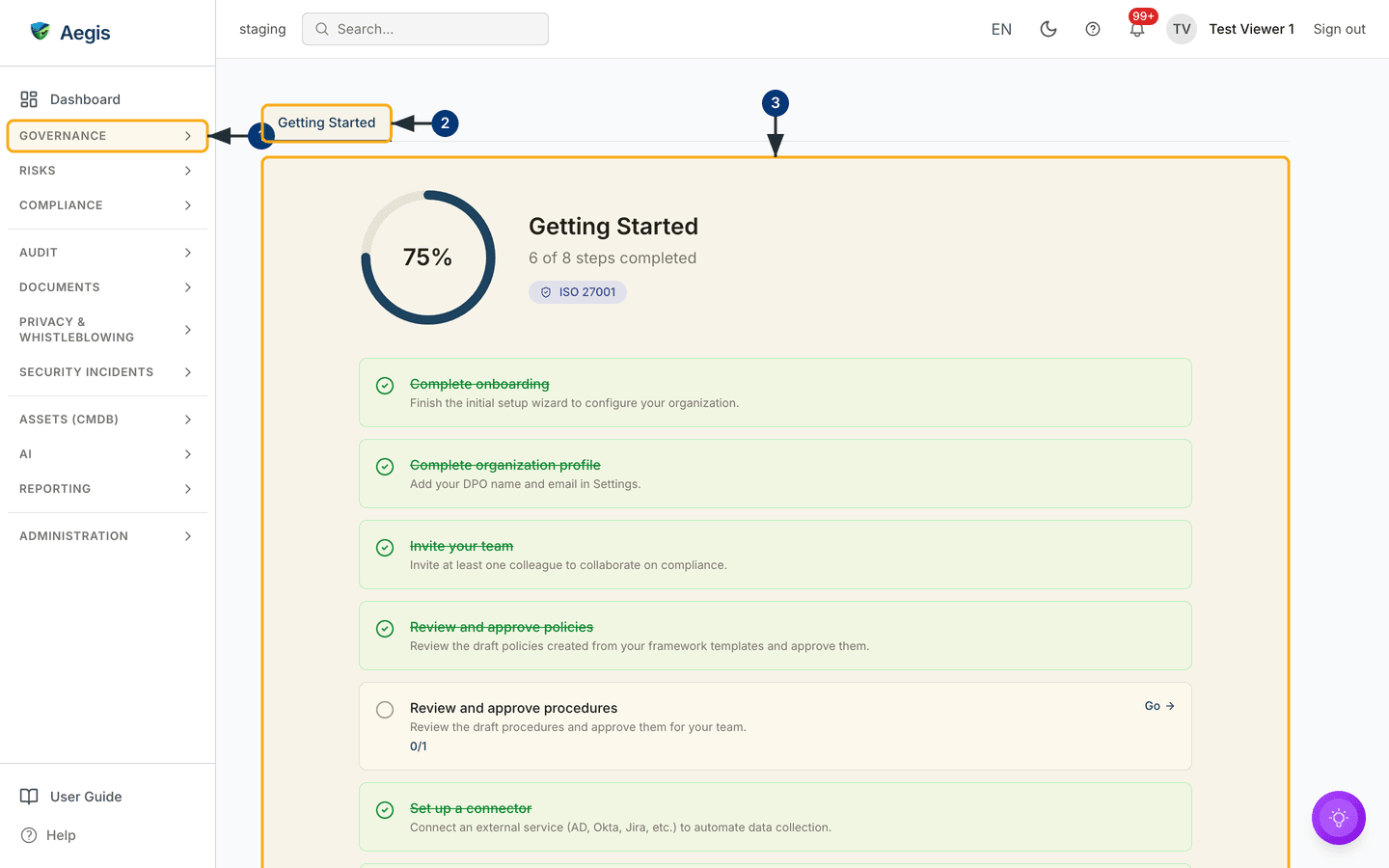Click the search magnifier icon
This screenshot has width=1389, height=868.
[322, 29]
